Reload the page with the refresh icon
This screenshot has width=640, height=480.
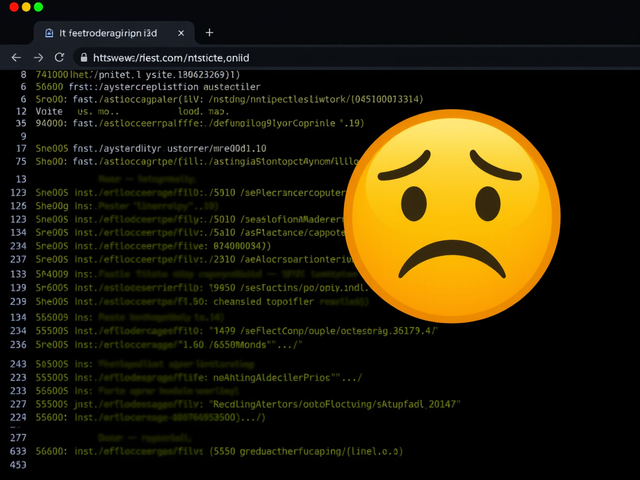60,58
